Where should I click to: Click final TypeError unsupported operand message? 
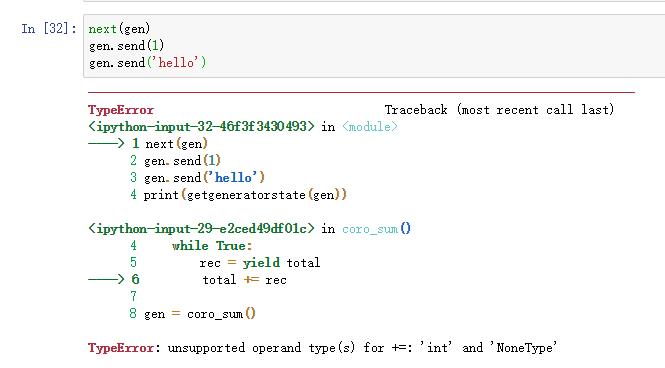[x=322, y=348]
